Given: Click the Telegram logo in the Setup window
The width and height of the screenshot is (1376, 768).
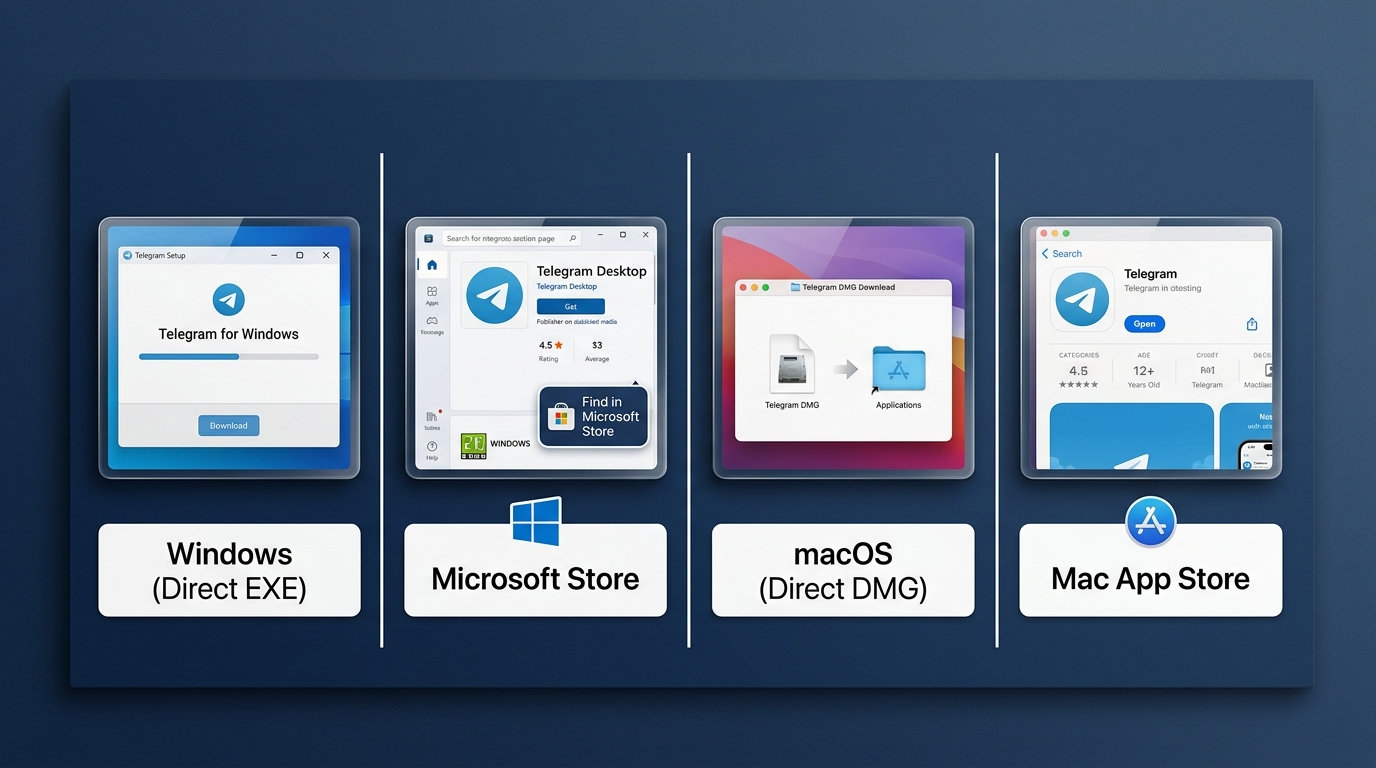Looking at the screenshot, I should [x=229, y=299].
